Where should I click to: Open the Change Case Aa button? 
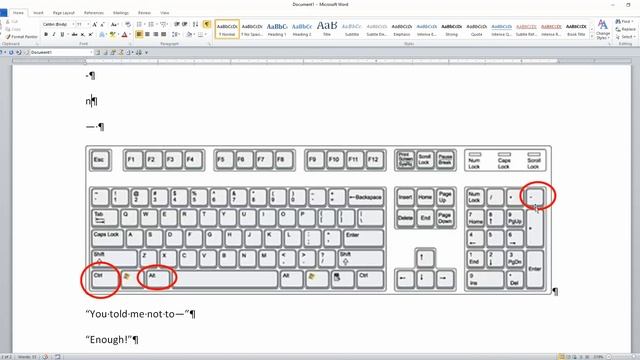click(x=115, y=24)
